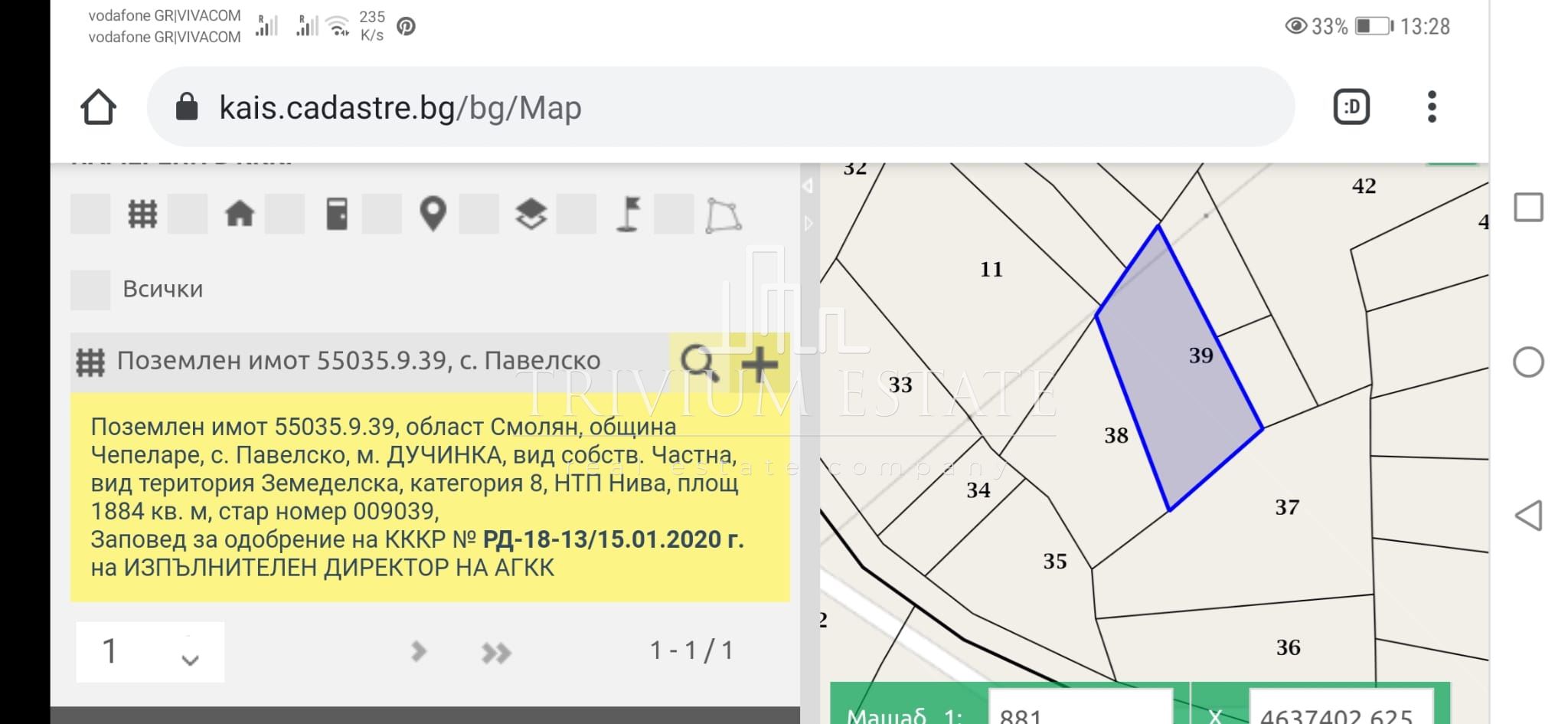Click the plus icon on result row
The width and height of the screenshot is (1568, 724).
point(759,363)
